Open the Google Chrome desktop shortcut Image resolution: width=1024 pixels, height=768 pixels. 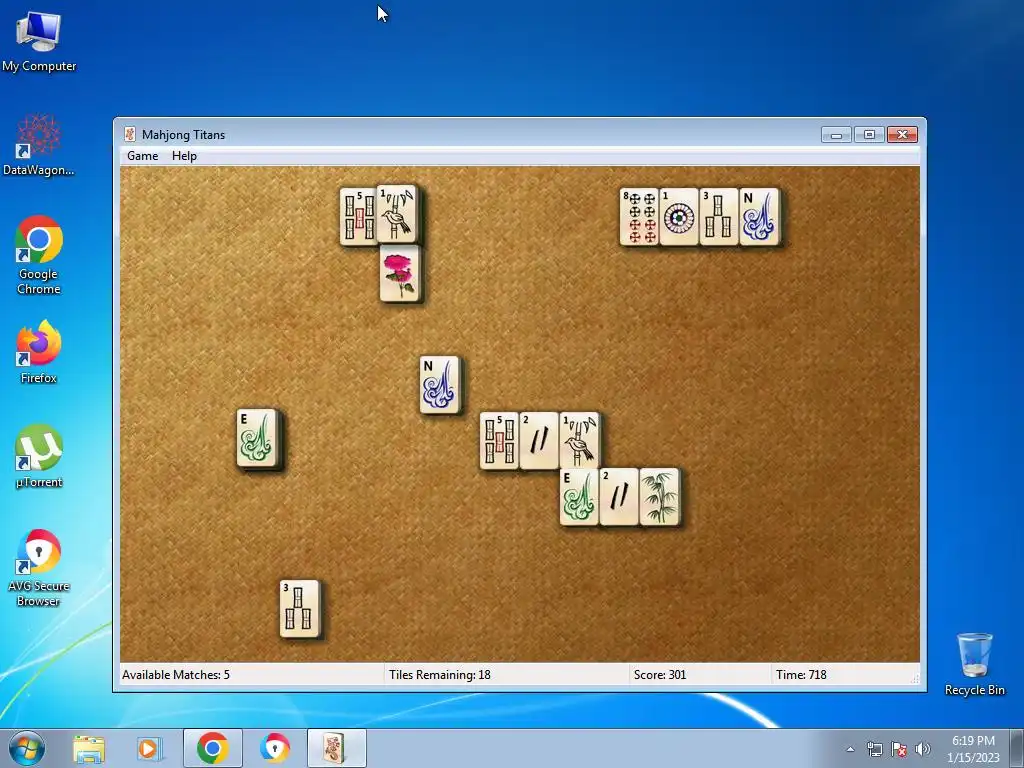tap(39, 255)
